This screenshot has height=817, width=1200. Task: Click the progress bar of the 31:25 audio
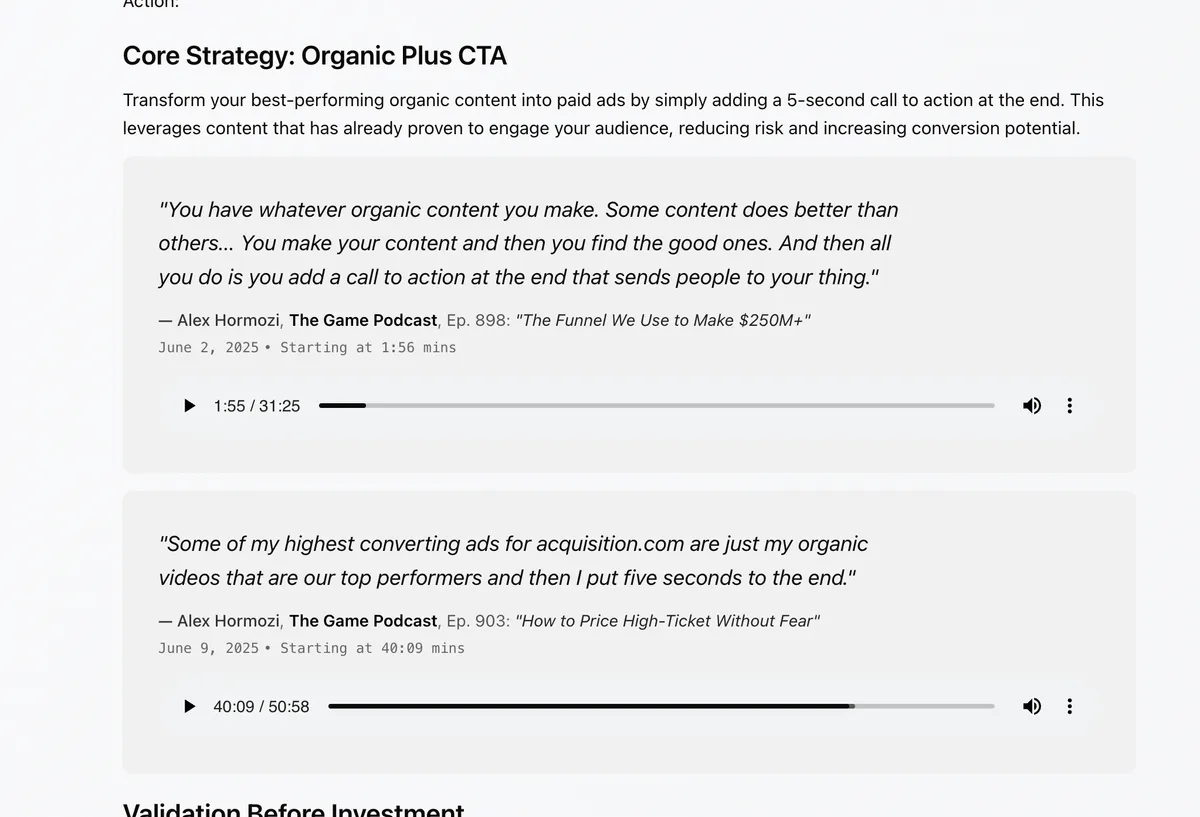pos(656,406)
